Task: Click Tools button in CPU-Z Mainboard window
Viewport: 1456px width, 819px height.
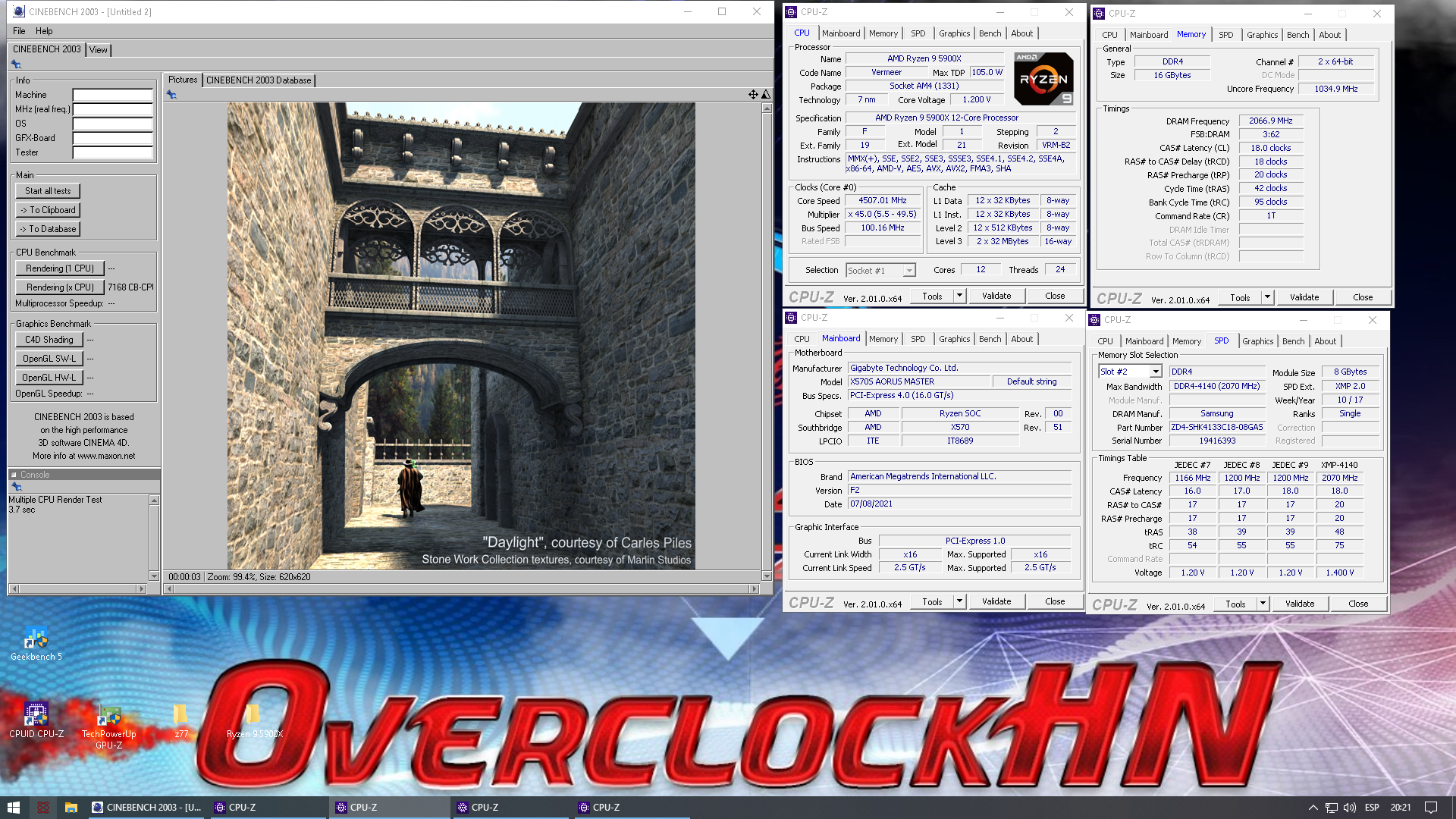Action: coord(932,601)
